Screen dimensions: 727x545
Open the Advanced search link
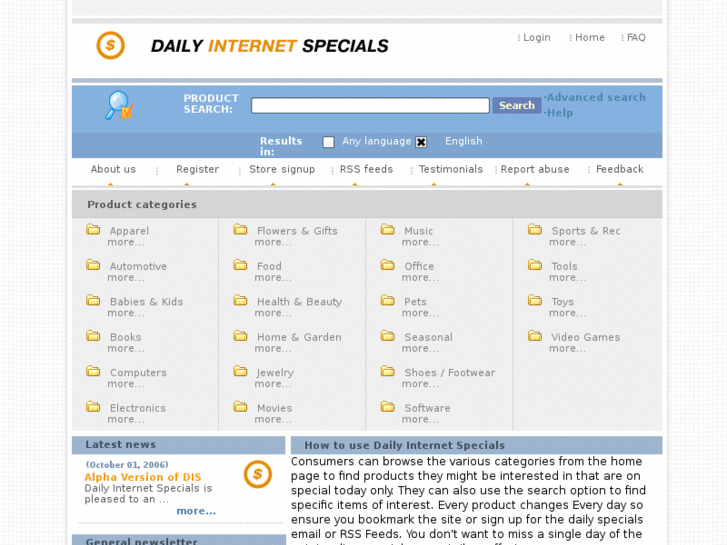click(x=596, y=97)
